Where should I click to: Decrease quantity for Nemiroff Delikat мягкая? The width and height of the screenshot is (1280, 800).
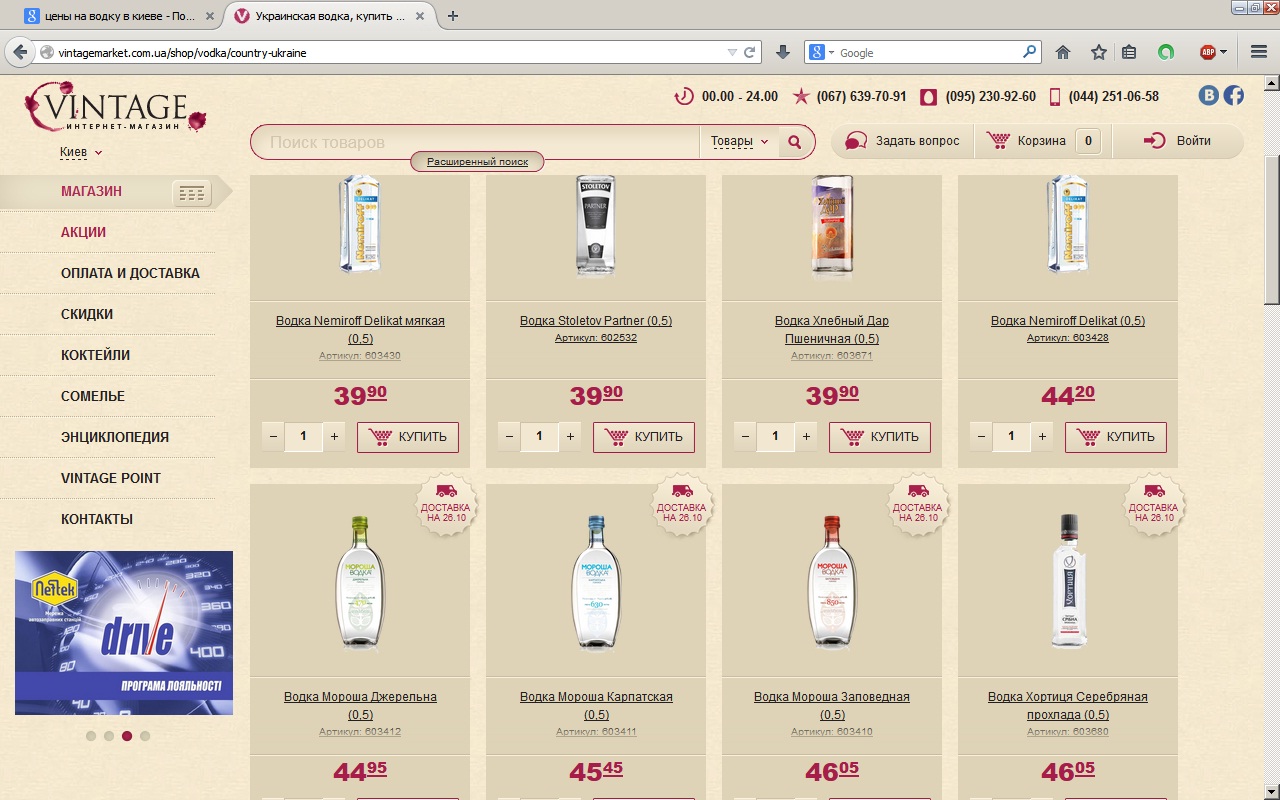[273, 436]
